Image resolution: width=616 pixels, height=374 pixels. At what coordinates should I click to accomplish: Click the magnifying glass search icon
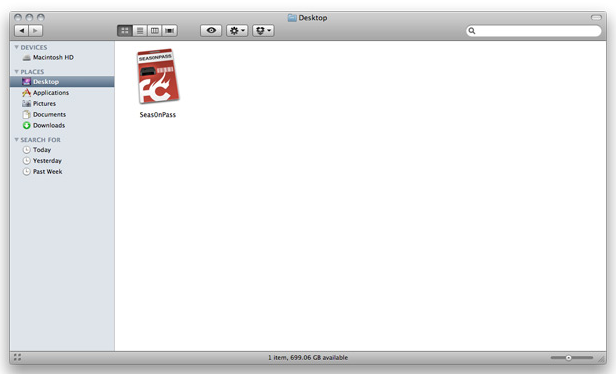pos(472,31)
